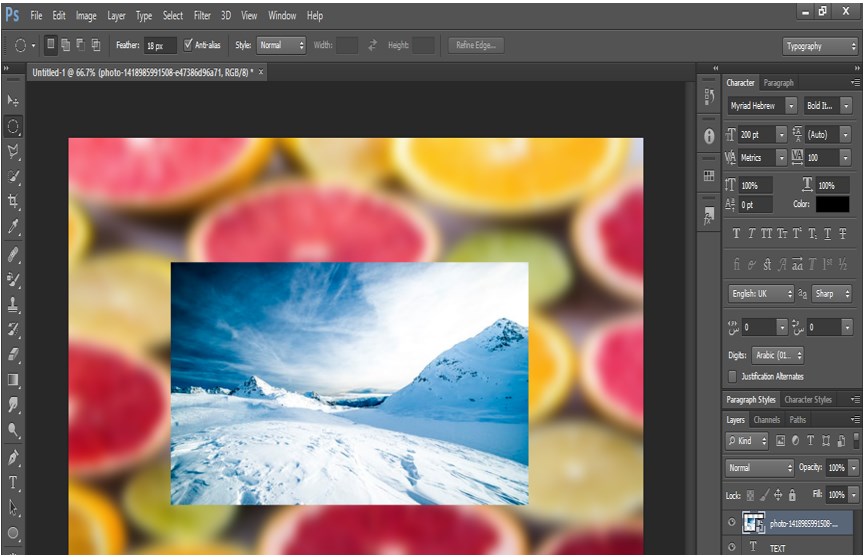
Task: Open the Typography workspace dropdown
Action: (x=819, y=46)
